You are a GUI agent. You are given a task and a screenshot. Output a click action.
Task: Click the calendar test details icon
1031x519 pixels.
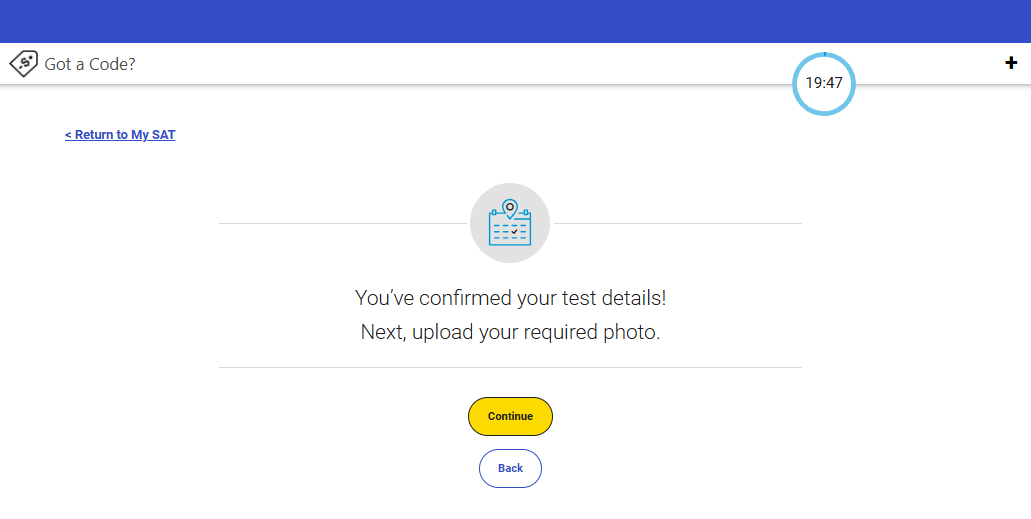point(510,226)
